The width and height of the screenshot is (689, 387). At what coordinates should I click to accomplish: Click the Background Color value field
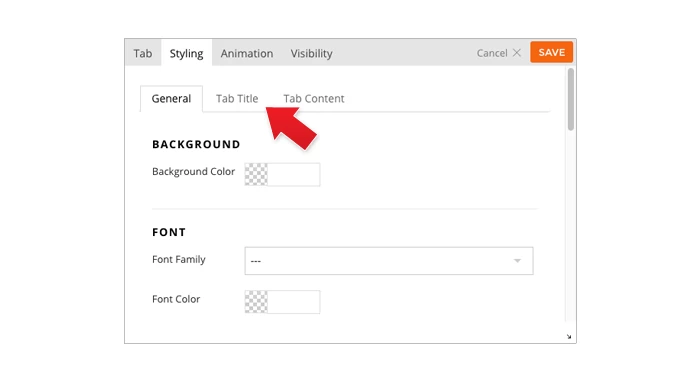coord(294,174)
